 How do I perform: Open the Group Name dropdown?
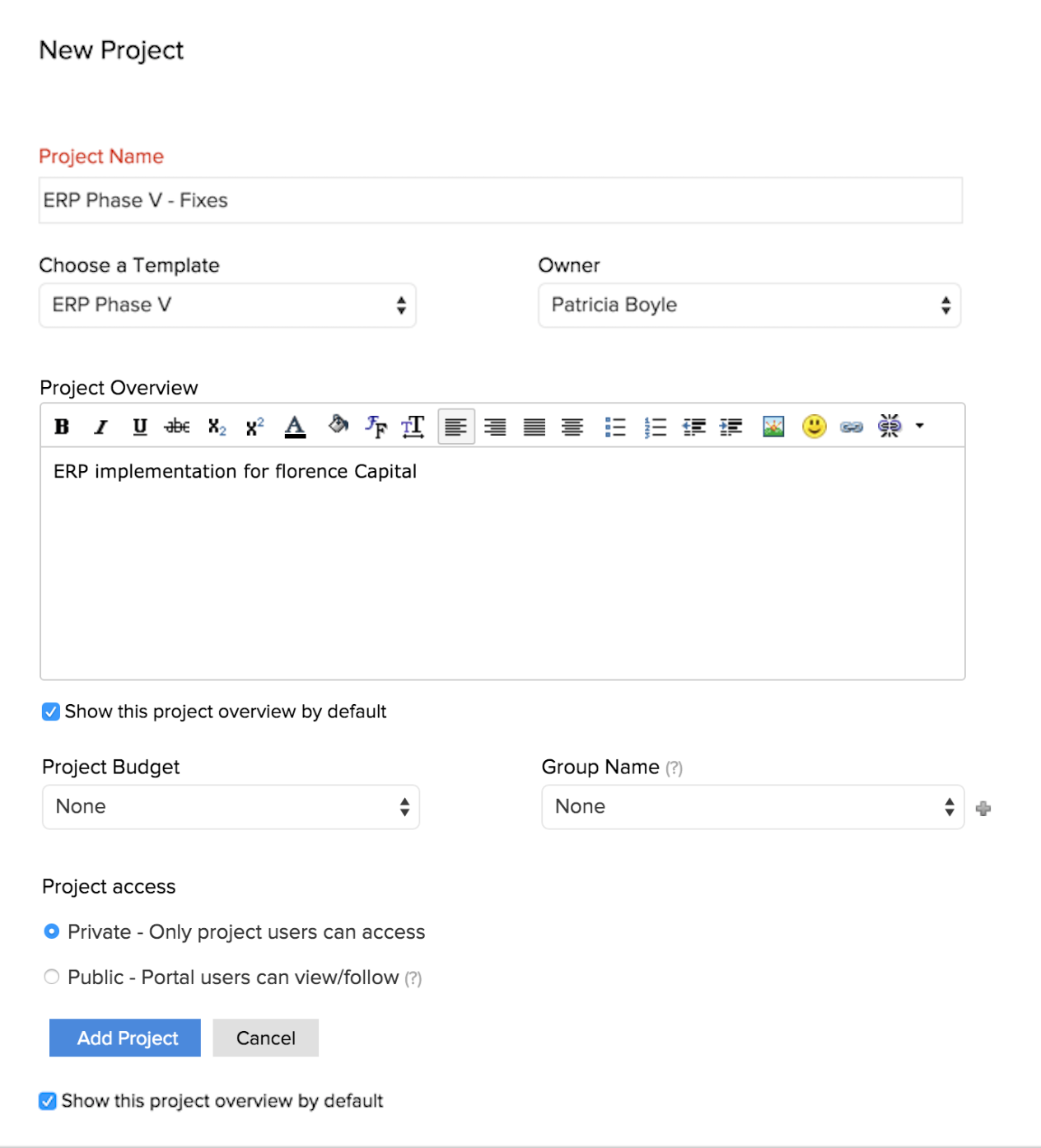pos(752,807)
